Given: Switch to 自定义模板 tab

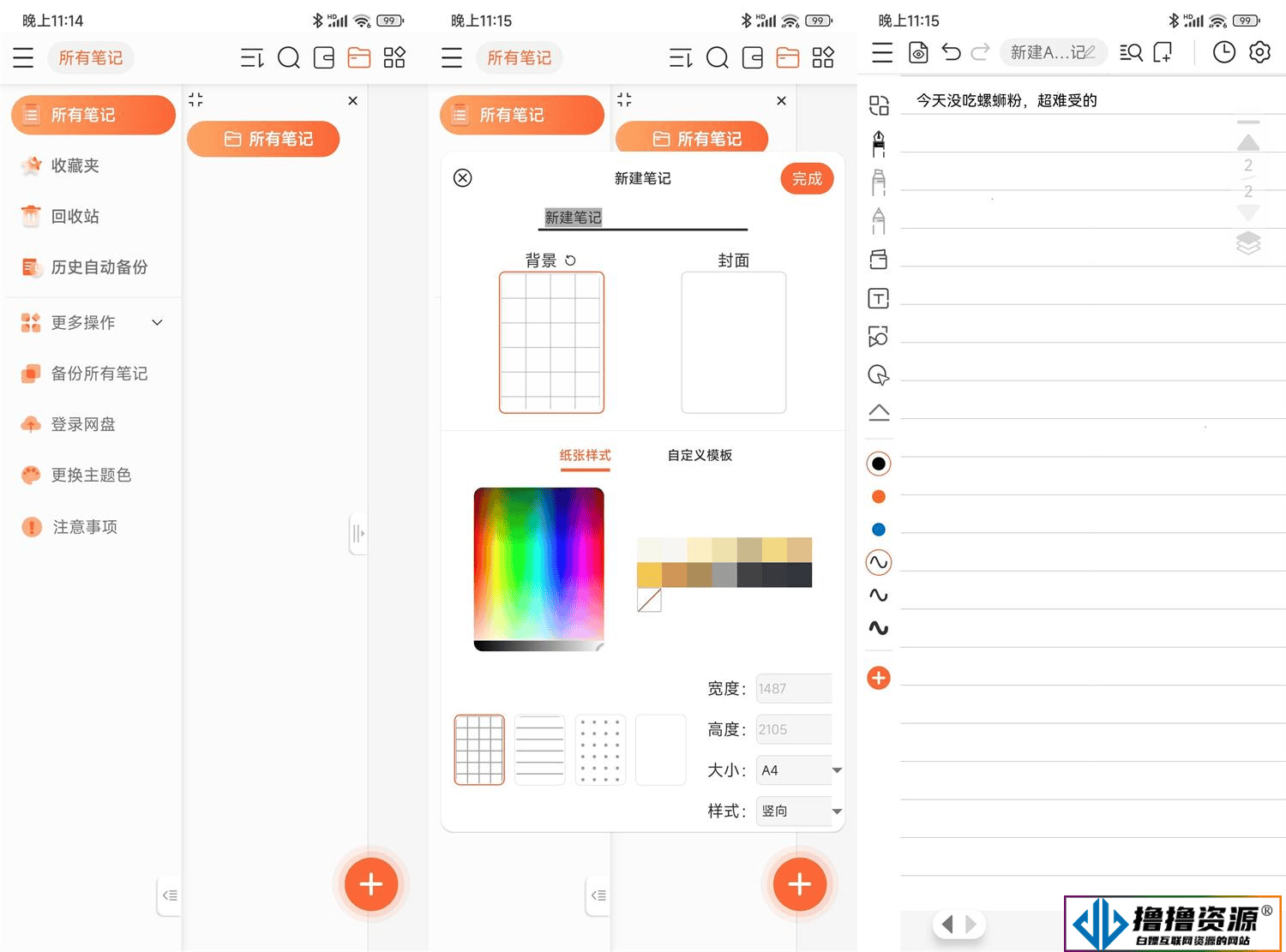Looking at the screenshot, I should tap(700, 456).
